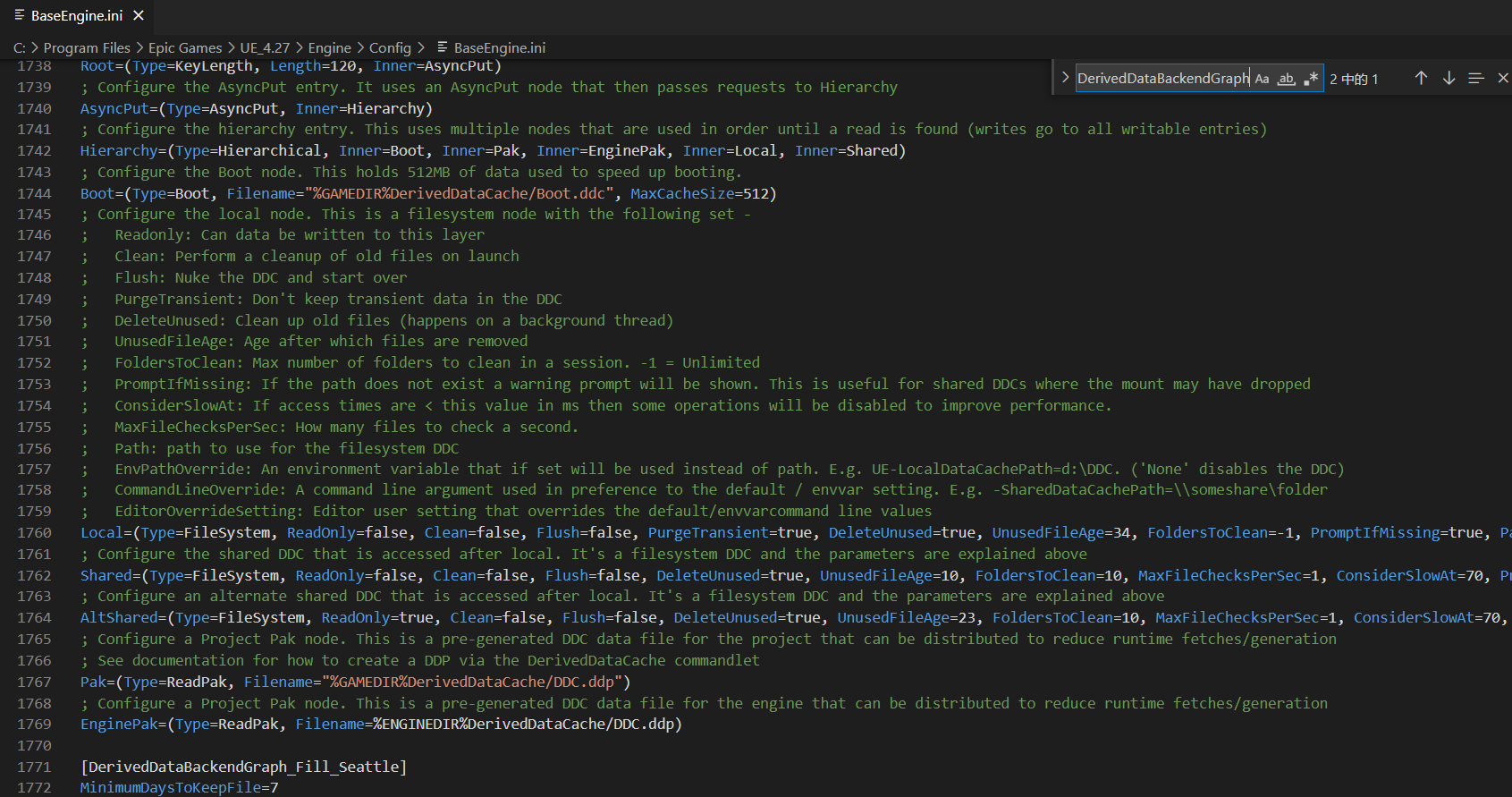Open the Epic Games breadcrumb
Image resolution: width=1512 pixels, height=797 pixels.
click(185, 48)
